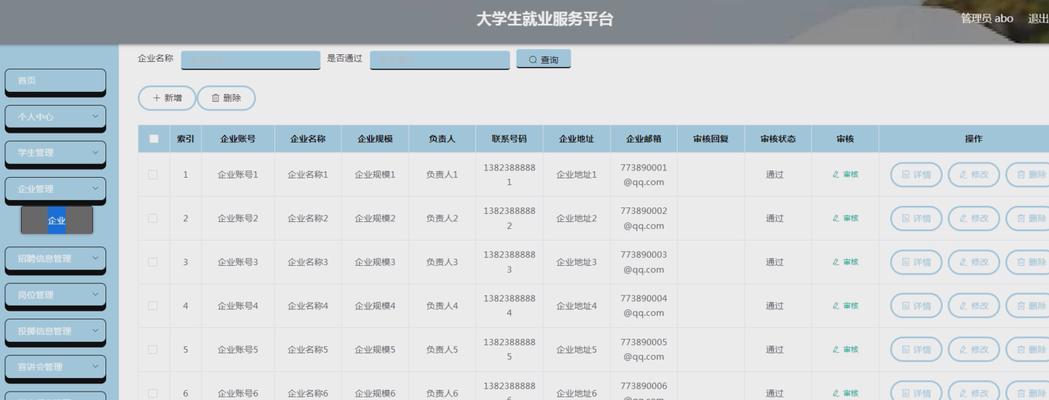The height and width of the screenshot is (400, 1049).
Task: Check the checkbox for 企业账号4 row
Action: 153,306
